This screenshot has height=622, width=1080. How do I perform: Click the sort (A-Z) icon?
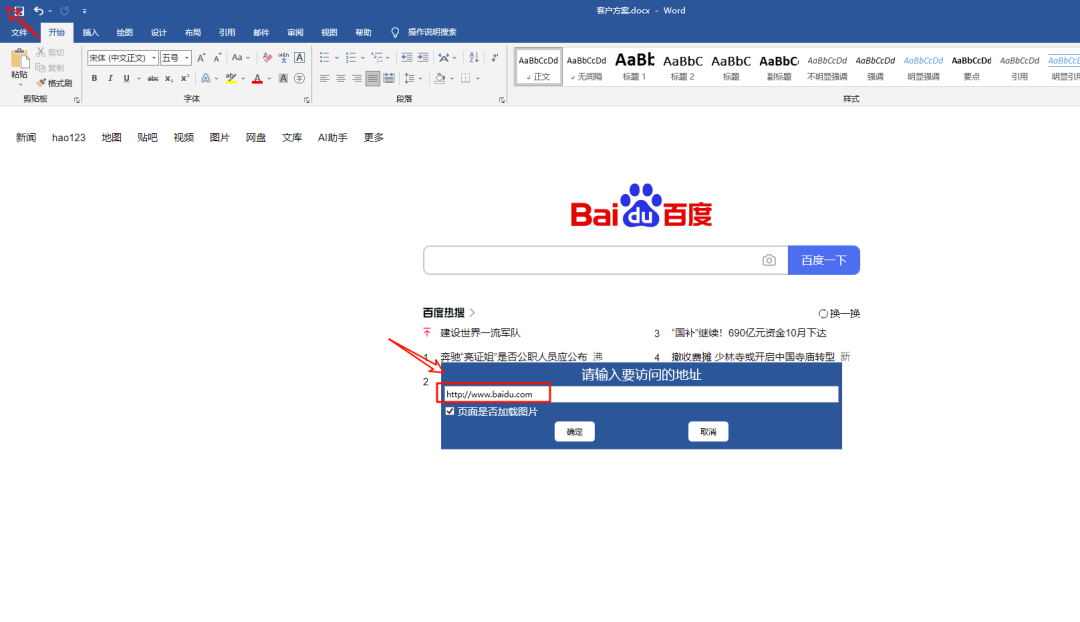(x=474, y=58)
